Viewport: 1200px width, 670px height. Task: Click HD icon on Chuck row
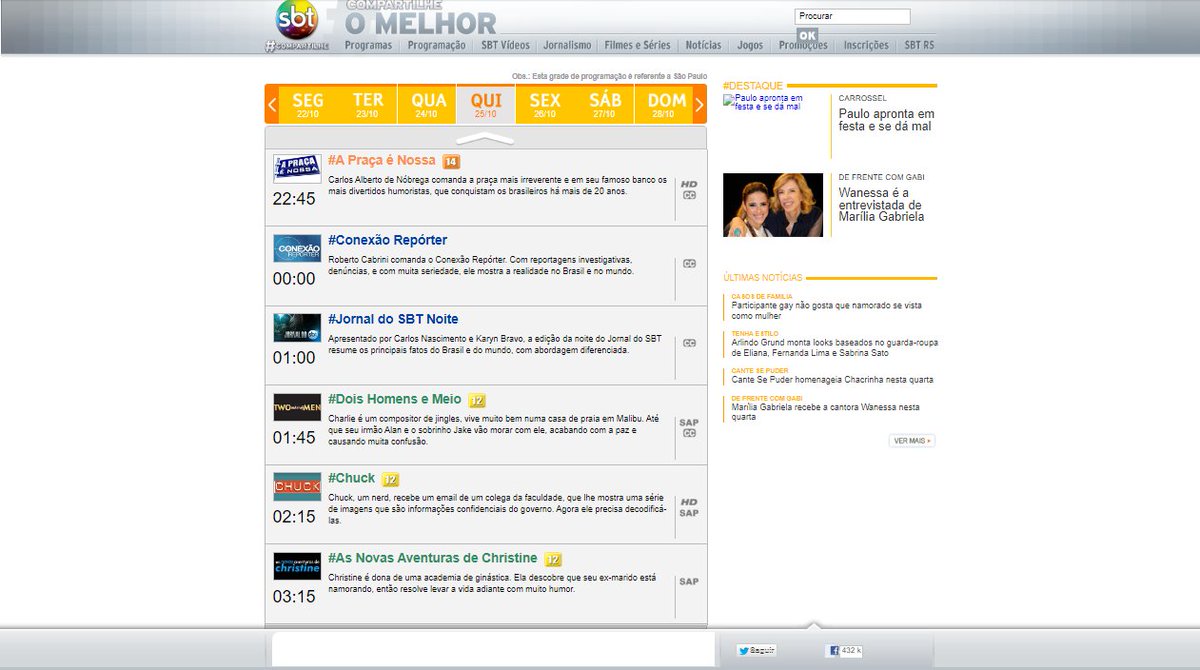coord(689,502)
